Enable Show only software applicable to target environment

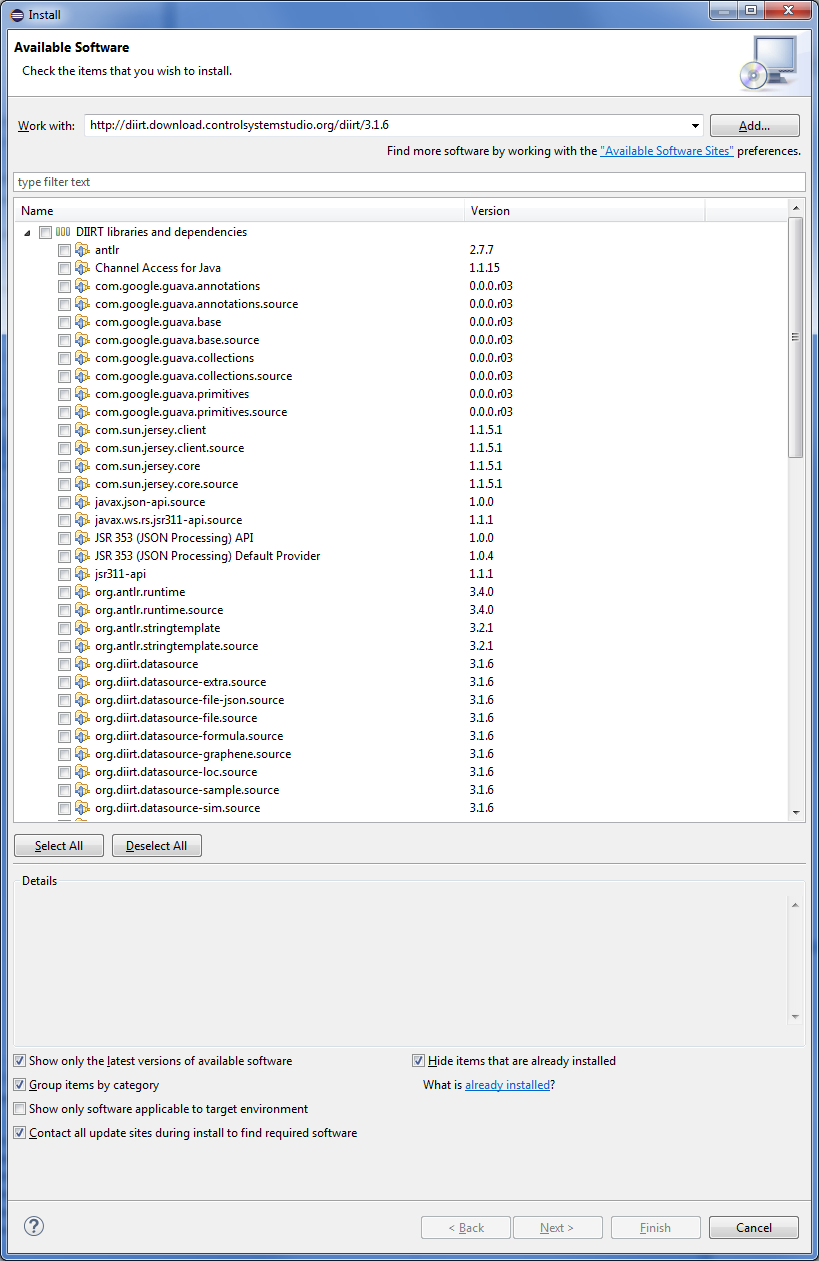click(19, 1108)
